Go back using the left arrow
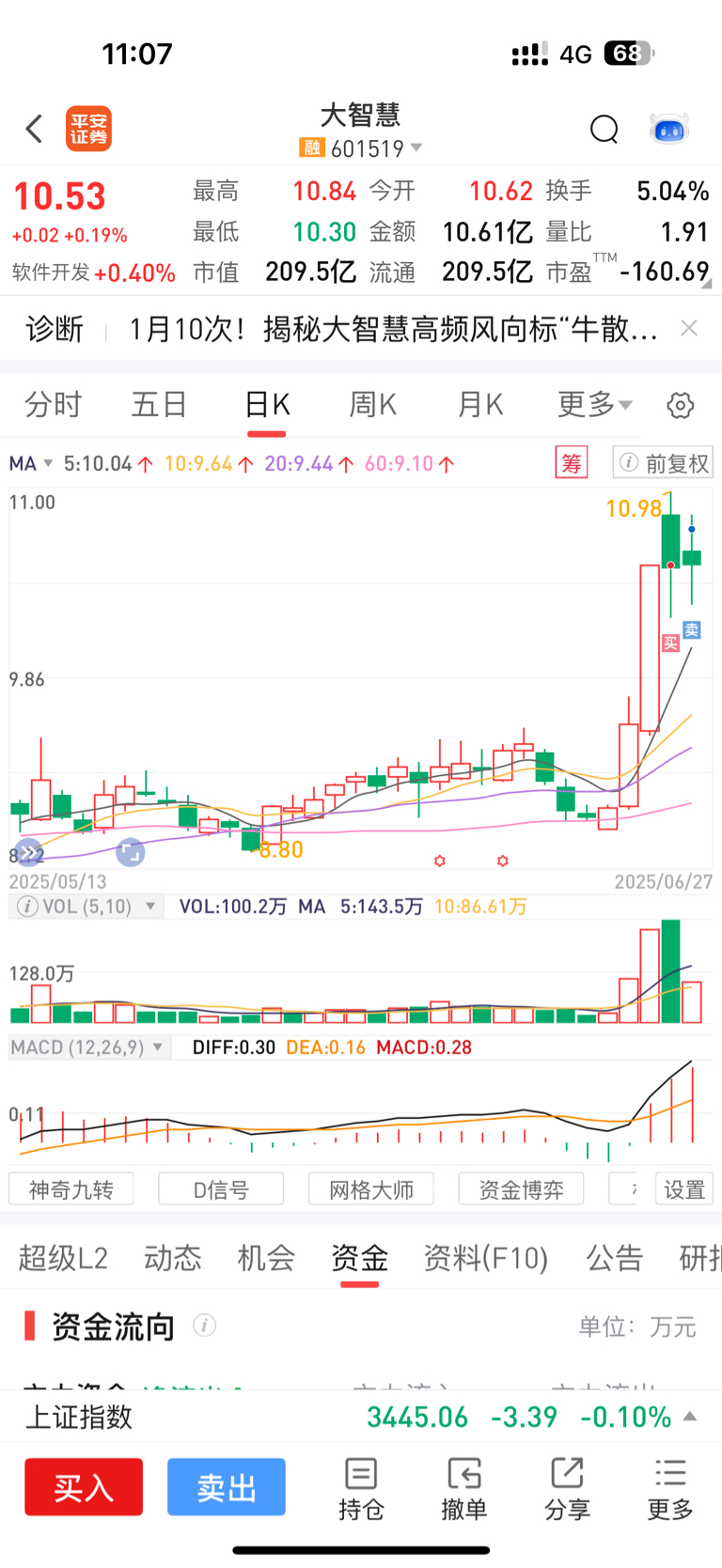The width and height of the screenshot is (722, 1568). (35, 129)
